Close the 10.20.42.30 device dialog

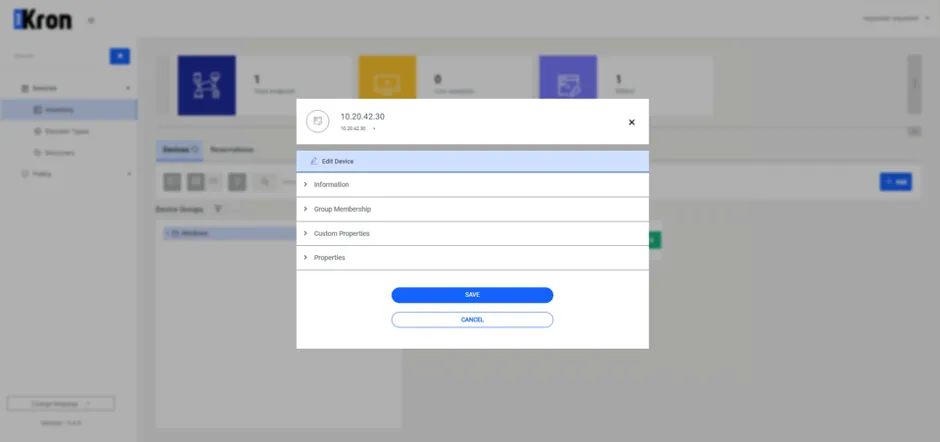coord(631,122)
